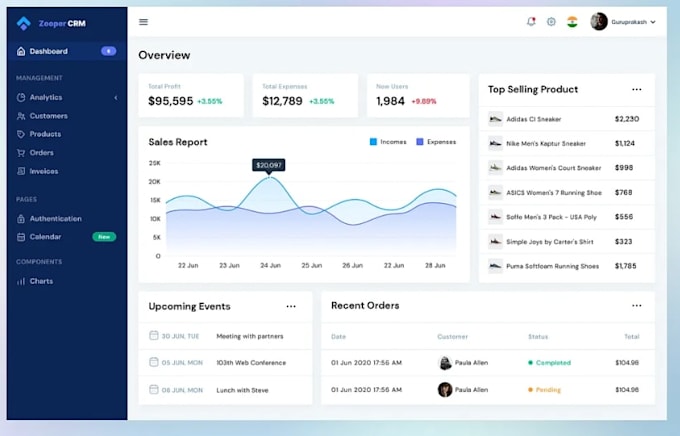Click the $2,230 Adidas CI Sneaker price
The height and width of the screenshot is (436, 680).
tap(627, 119)
